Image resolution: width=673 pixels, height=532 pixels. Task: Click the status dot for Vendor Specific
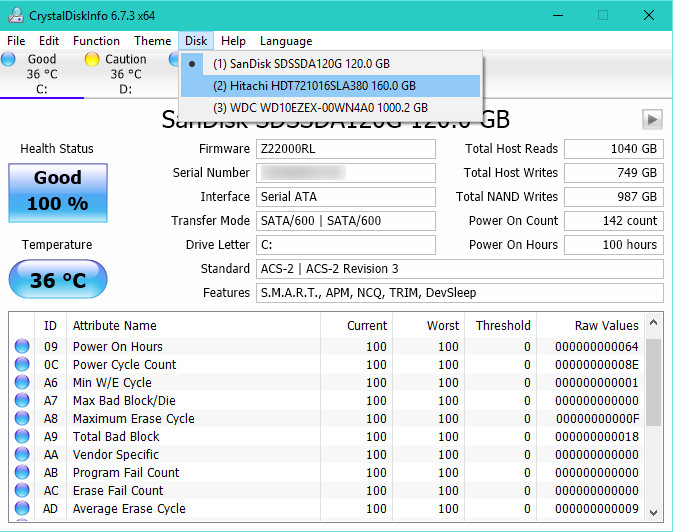pyautogui.click(x=22, y=454)
